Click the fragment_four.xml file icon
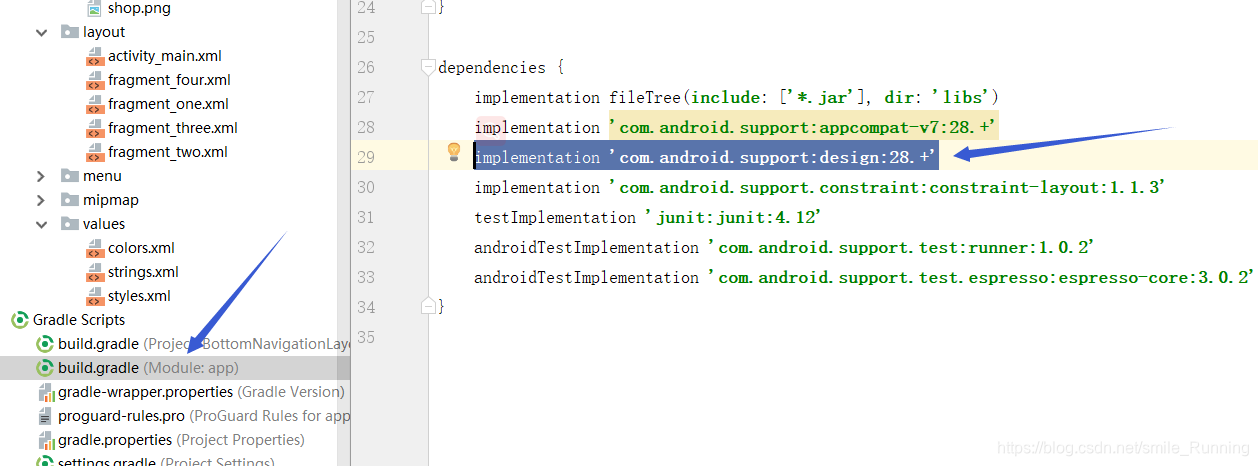Image resolution: width=1258 pixels, height=466 pixels. point(94,80)
